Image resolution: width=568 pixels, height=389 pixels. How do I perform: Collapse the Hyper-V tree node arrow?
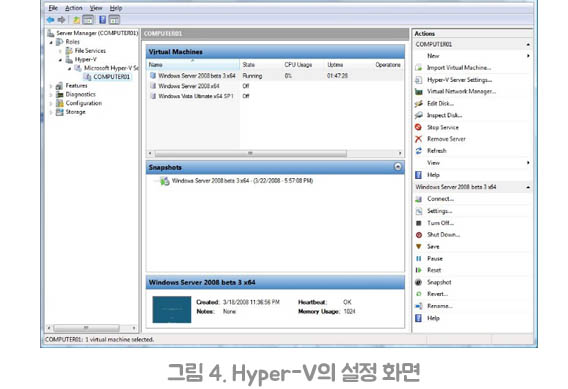[x=60, y=60]
